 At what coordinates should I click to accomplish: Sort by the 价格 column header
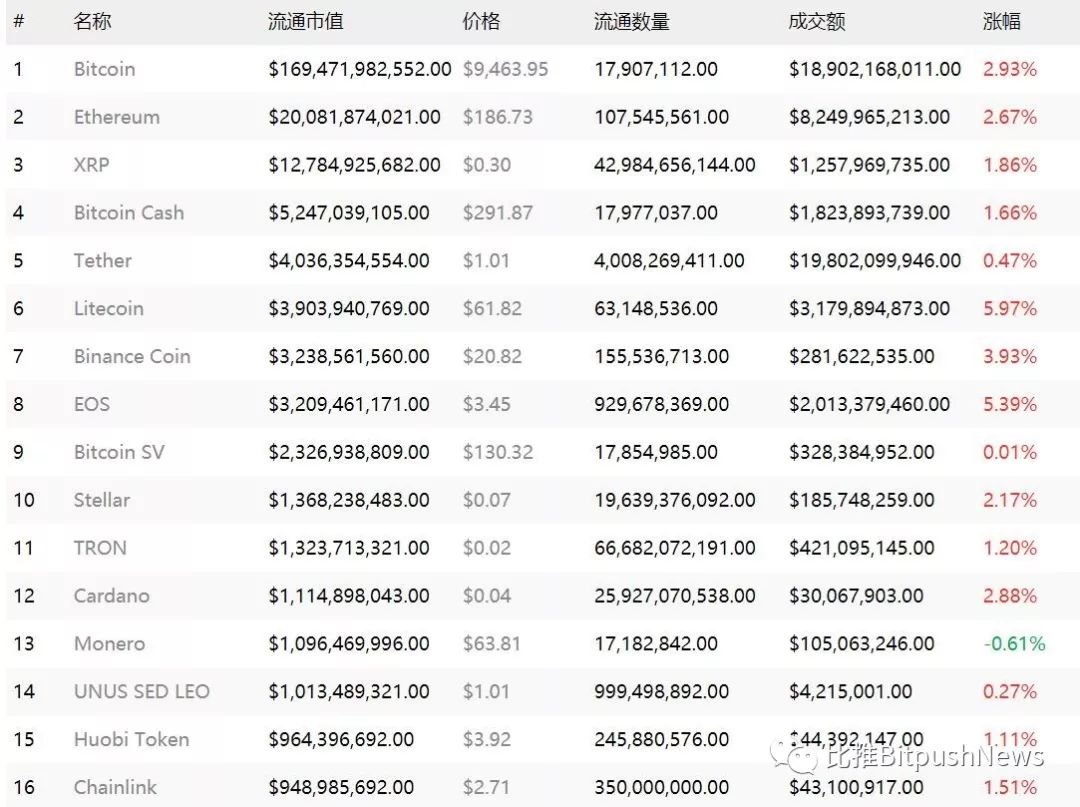point(481,21)
